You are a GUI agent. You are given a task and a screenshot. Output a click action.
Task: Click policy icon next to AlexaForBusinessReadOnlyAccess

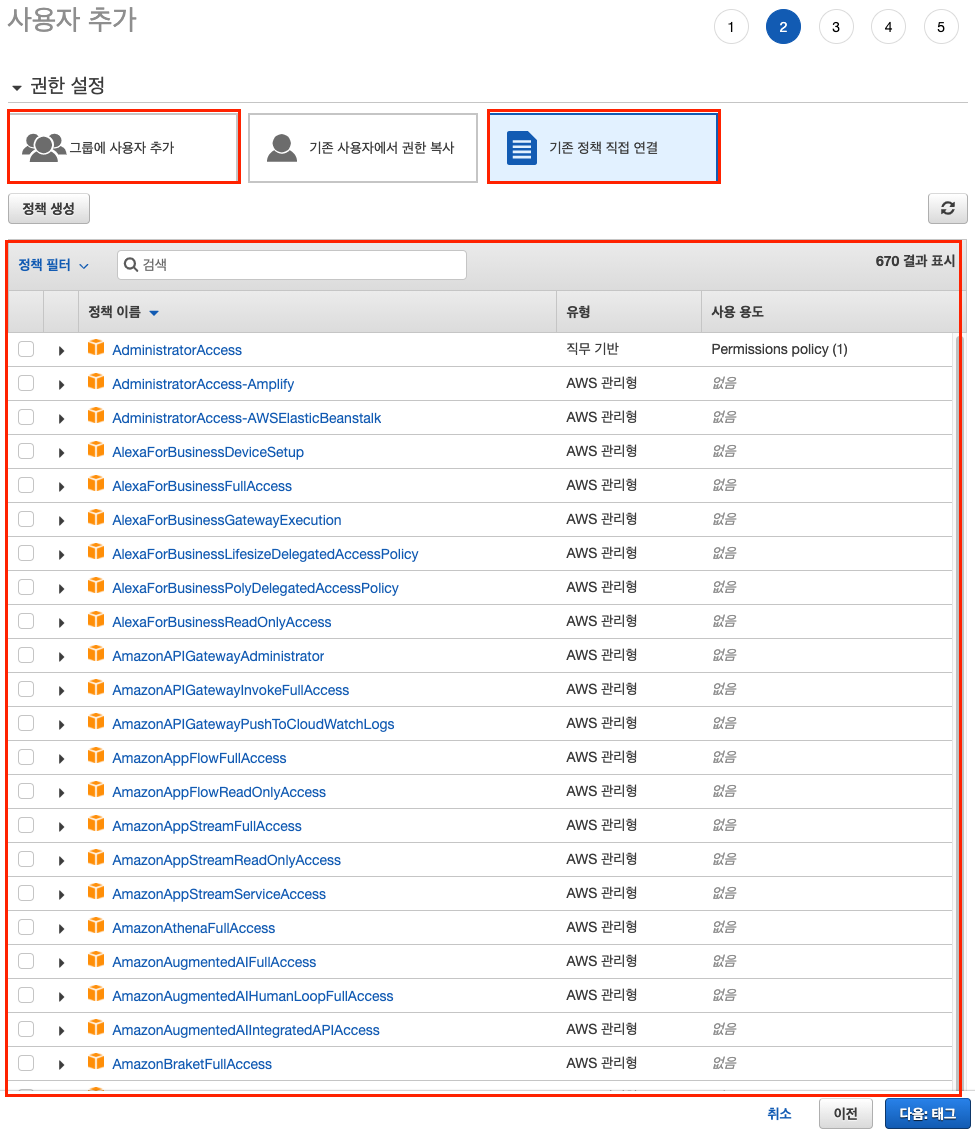click(x=96, y=620)
